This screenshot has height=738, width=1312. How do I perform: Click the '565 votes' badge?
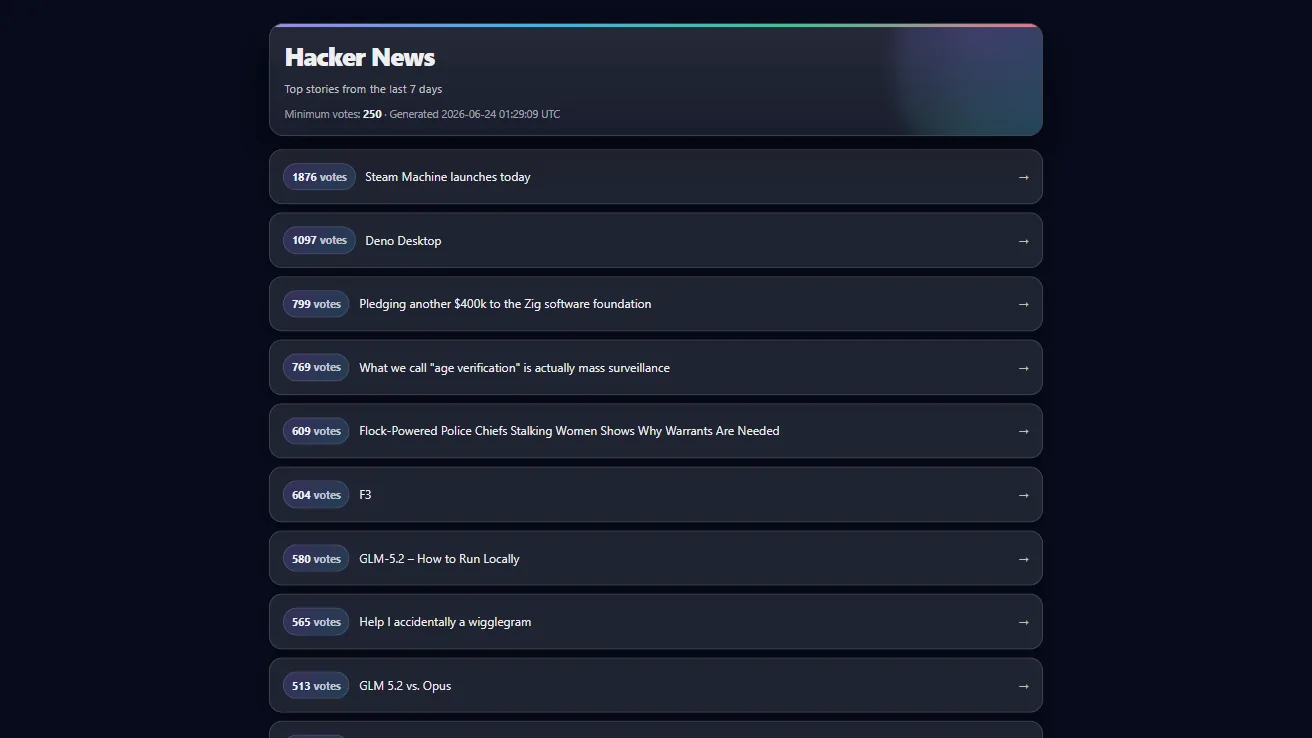pos(316,622)
